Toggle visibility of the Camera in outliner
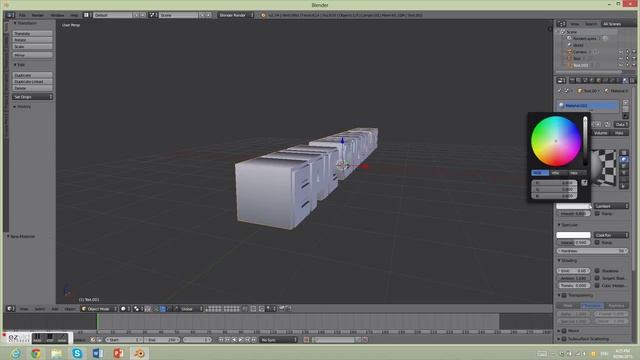Viewport: 640px width, 360px height. [x=621, y=52]
